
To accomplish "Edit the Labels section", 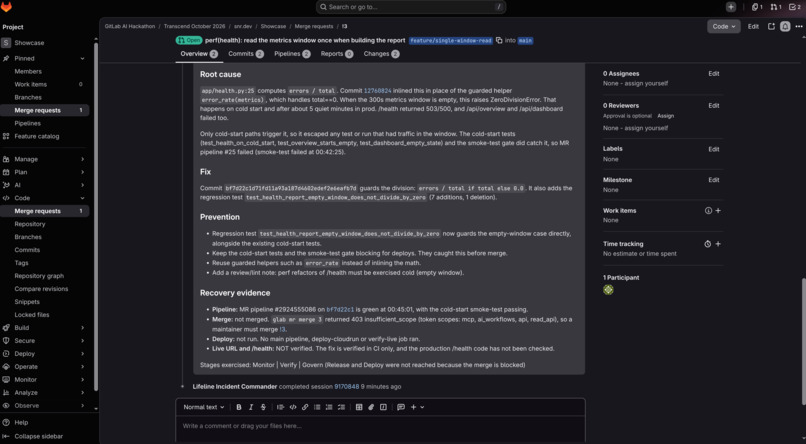I will coord(713,150).
